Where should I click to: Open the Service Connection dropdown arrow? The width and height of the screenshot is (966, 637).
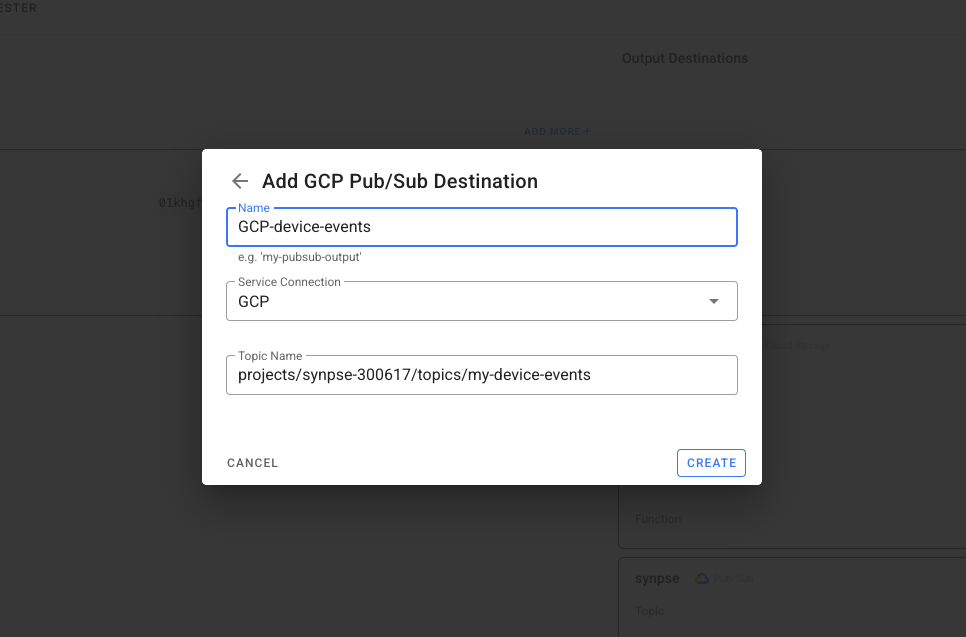coord(713,300)
